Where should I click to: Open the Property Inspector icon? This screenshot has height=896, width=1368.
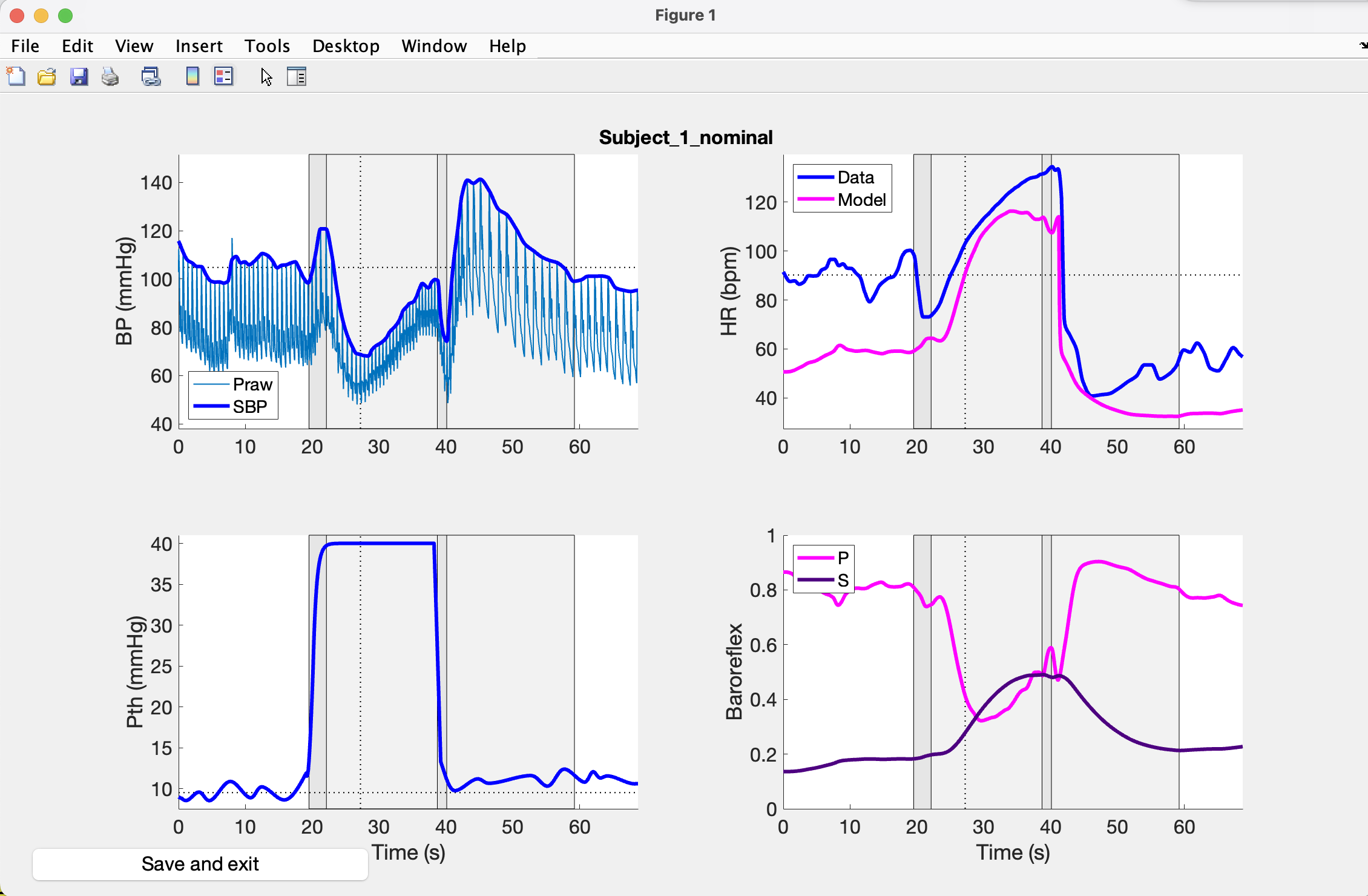[x=297, y=77]
